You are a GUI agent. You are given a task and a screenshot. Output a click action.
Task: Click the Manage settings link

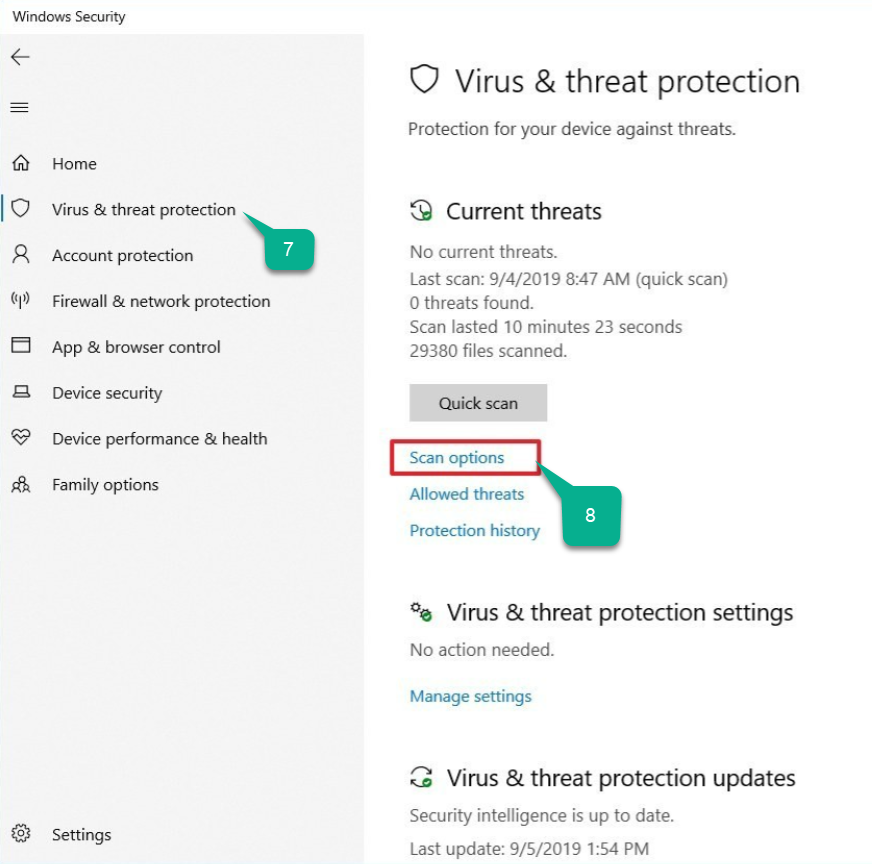(470, 696)
